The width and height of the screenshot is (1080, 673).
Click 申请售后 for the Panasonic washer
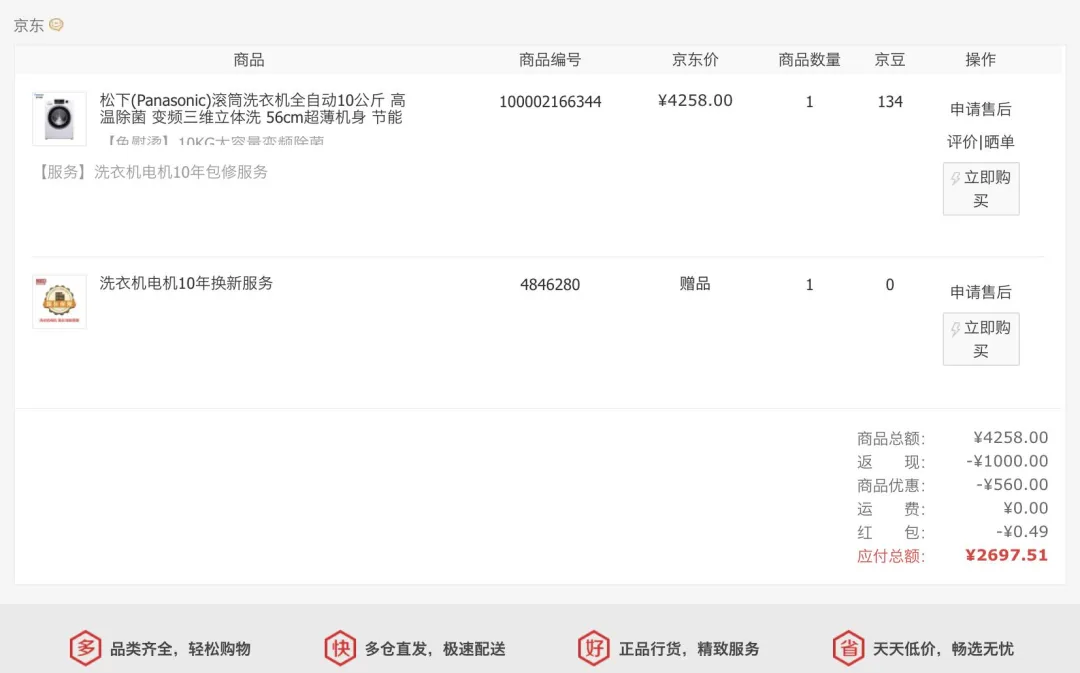click(x=981, y=109)
